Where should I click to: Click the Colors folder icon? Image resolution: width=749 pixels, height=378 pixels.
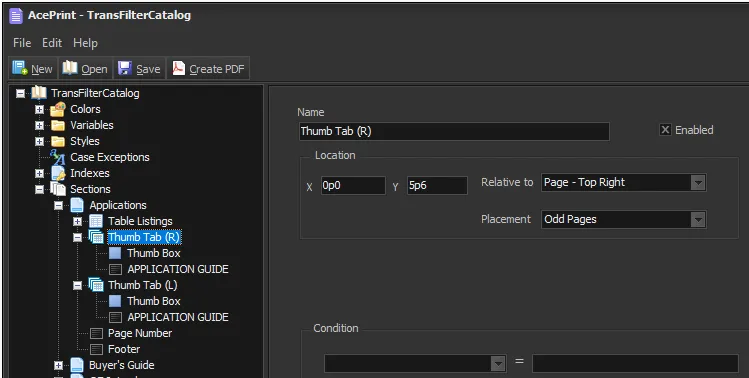point(58,109)
